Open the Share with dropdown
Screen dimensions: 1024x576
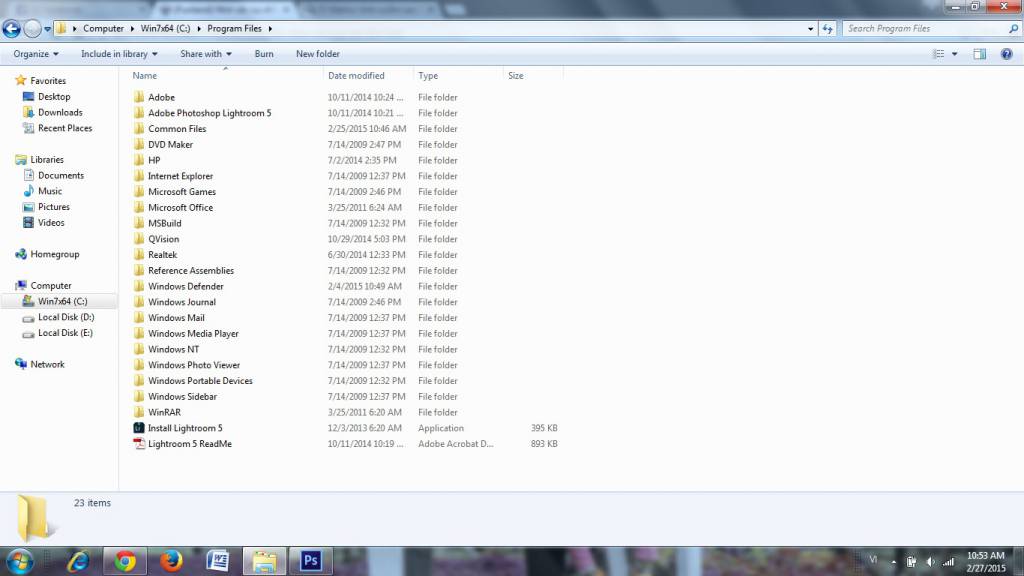point(206,54)
